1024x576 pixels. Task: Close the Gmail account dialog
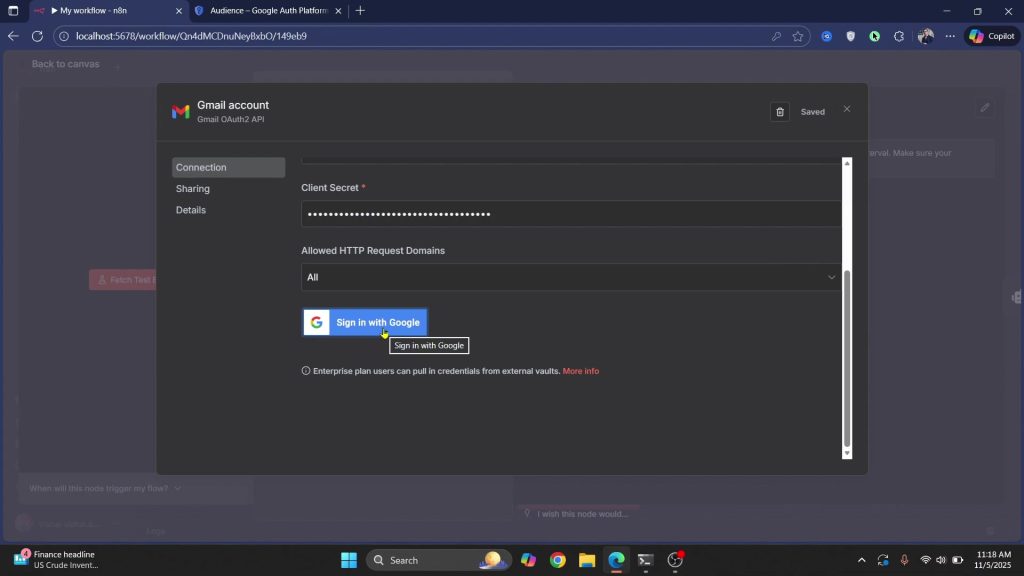click(847, 109)
